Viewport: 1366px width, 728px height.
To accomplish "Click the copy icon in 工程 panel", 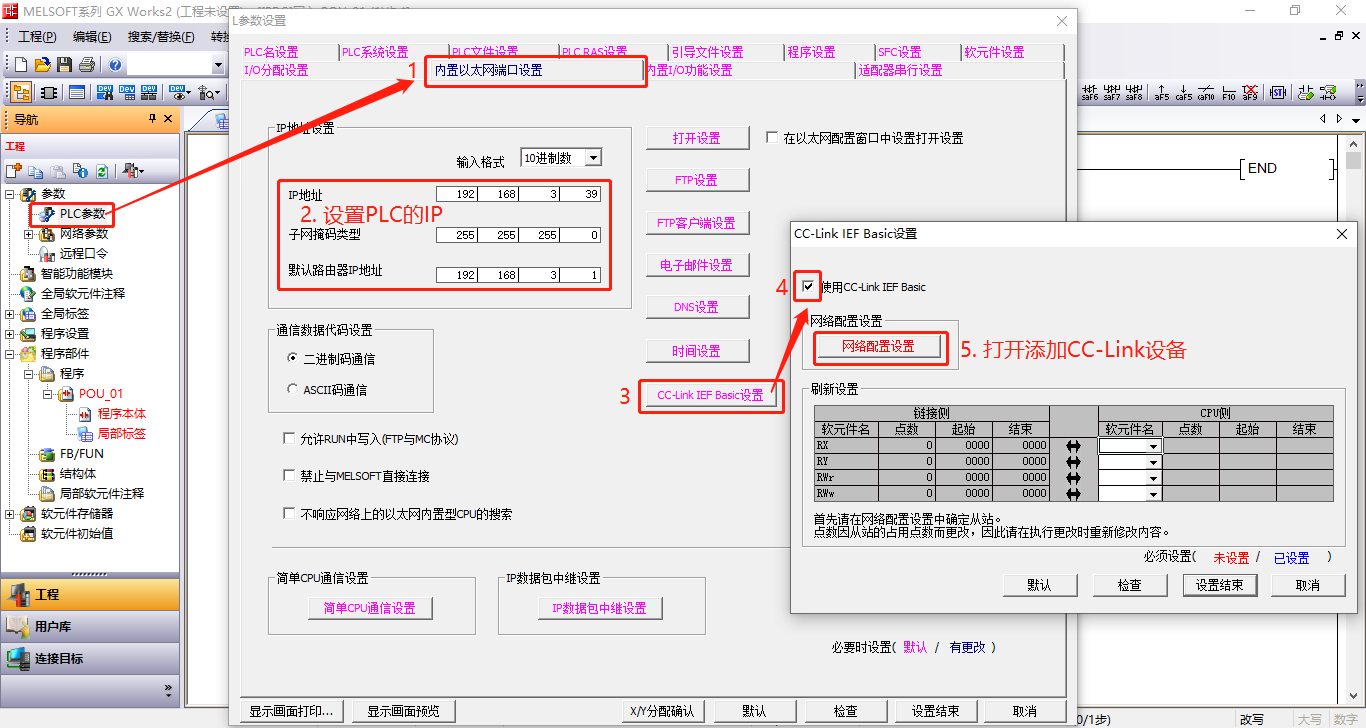I will click(36, 171).
